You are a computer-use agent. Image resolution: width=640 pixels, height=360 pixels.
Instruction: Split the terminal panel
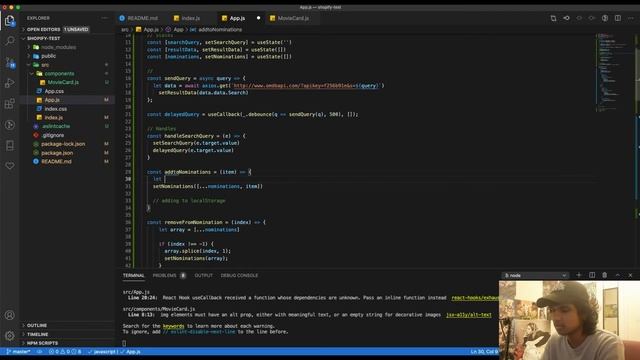point(592,275)
